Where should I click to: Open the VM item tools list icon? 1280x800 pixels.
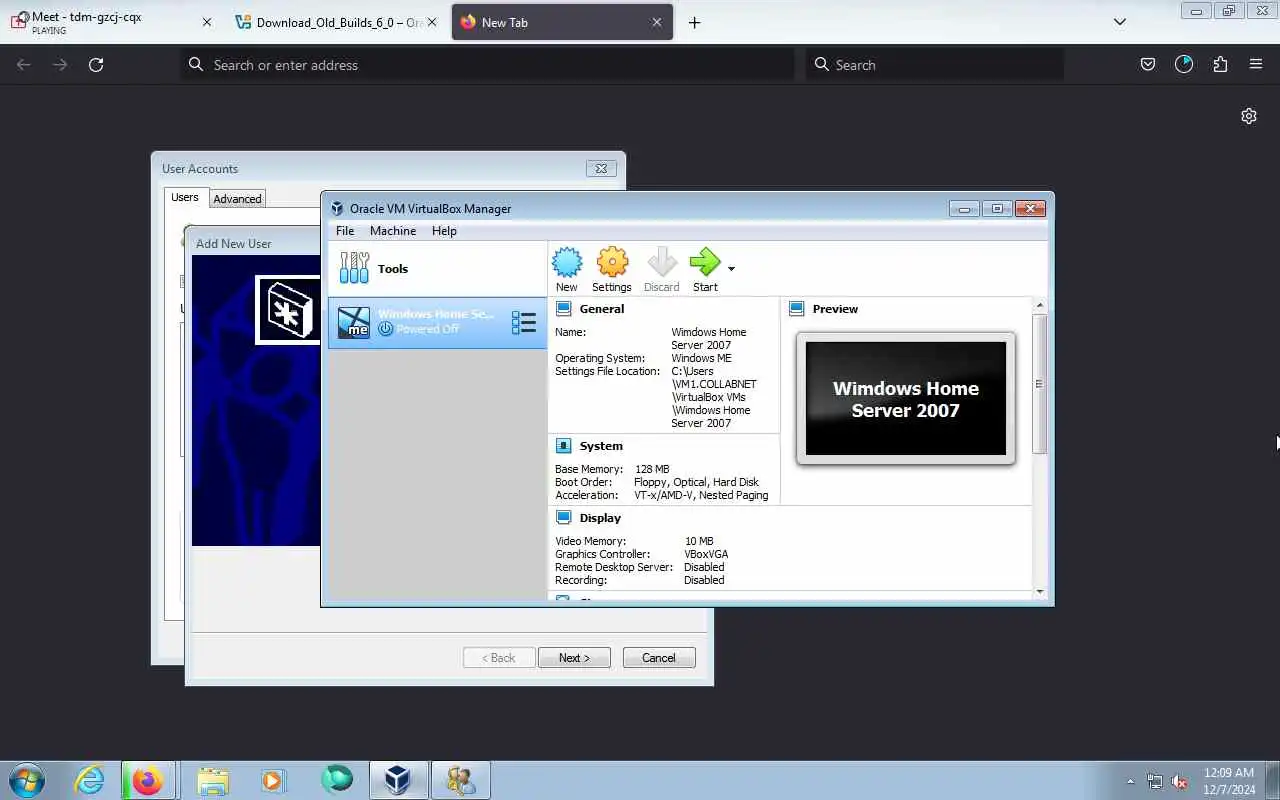[524, 322]
